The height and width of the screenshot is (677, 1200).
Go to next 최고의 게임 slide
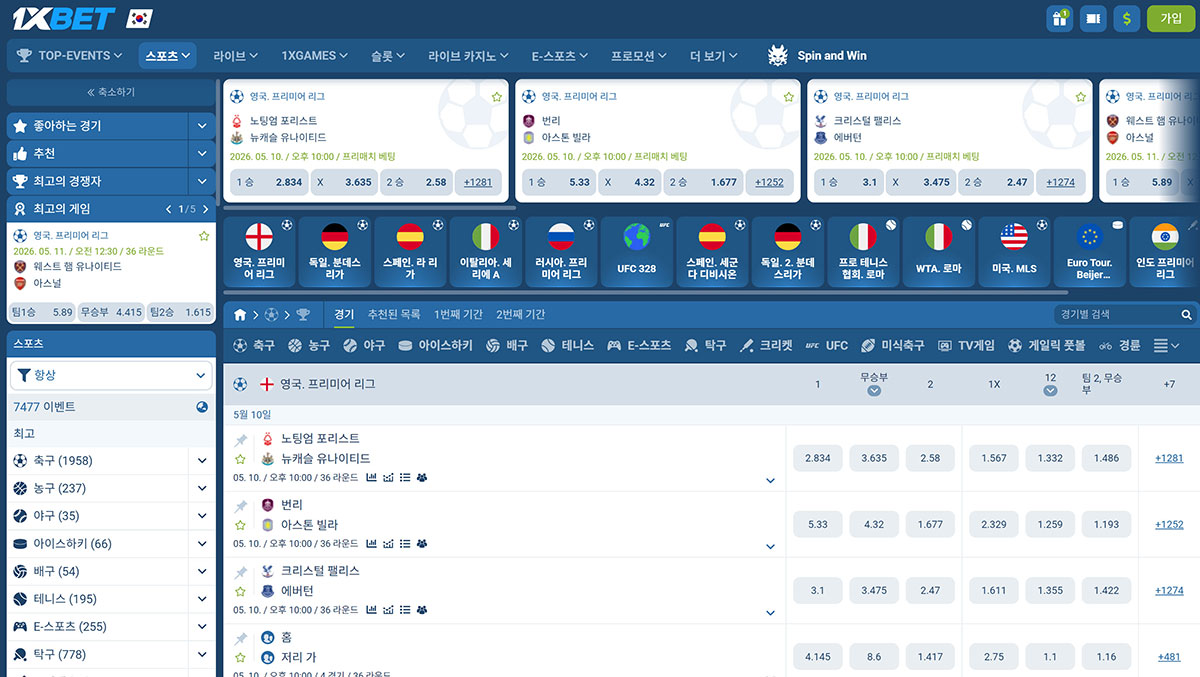pyautogui.click(x=207, y=209)
